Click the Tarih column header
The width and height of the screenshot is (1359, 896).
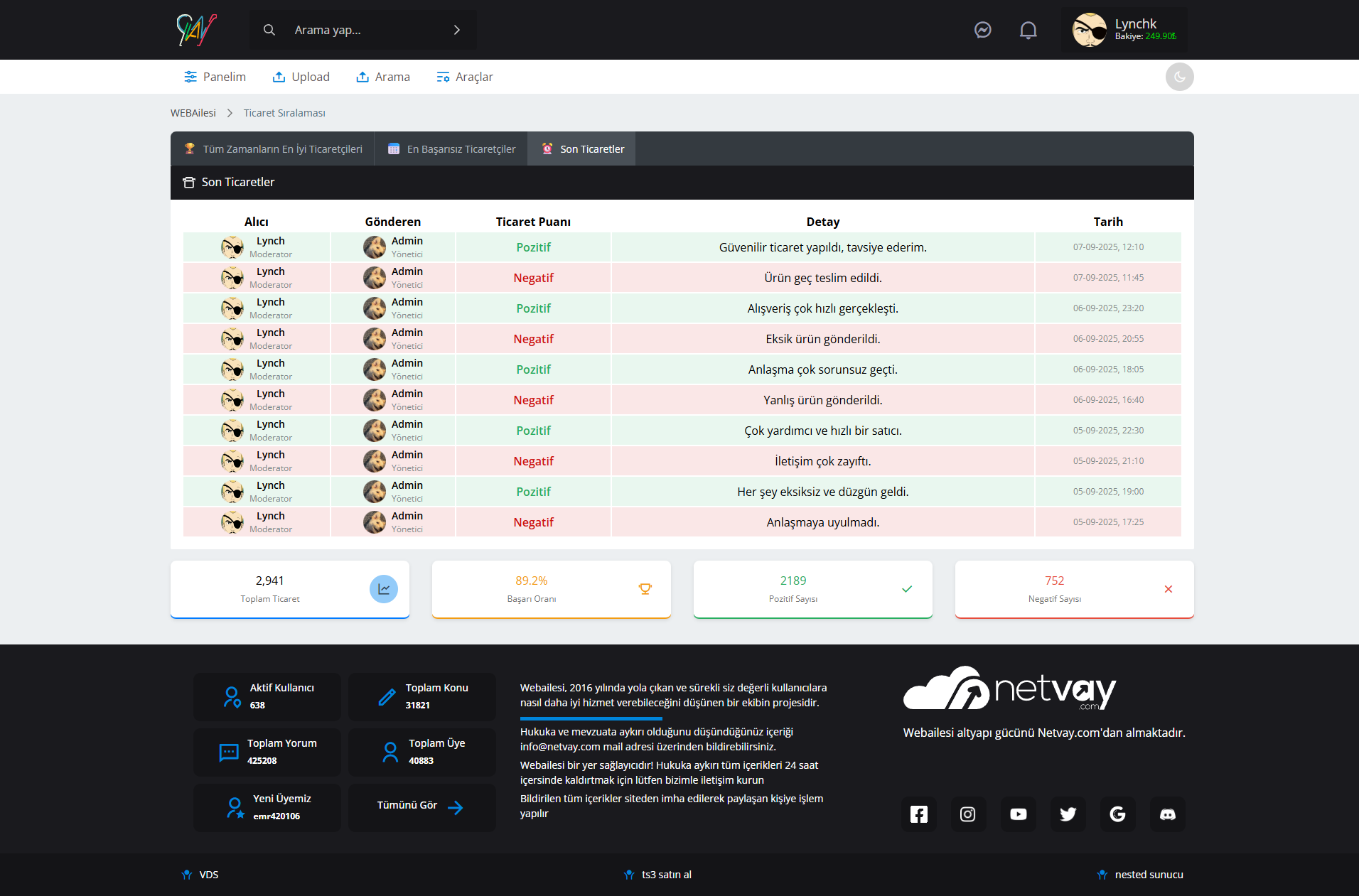tap(1108, 222)
